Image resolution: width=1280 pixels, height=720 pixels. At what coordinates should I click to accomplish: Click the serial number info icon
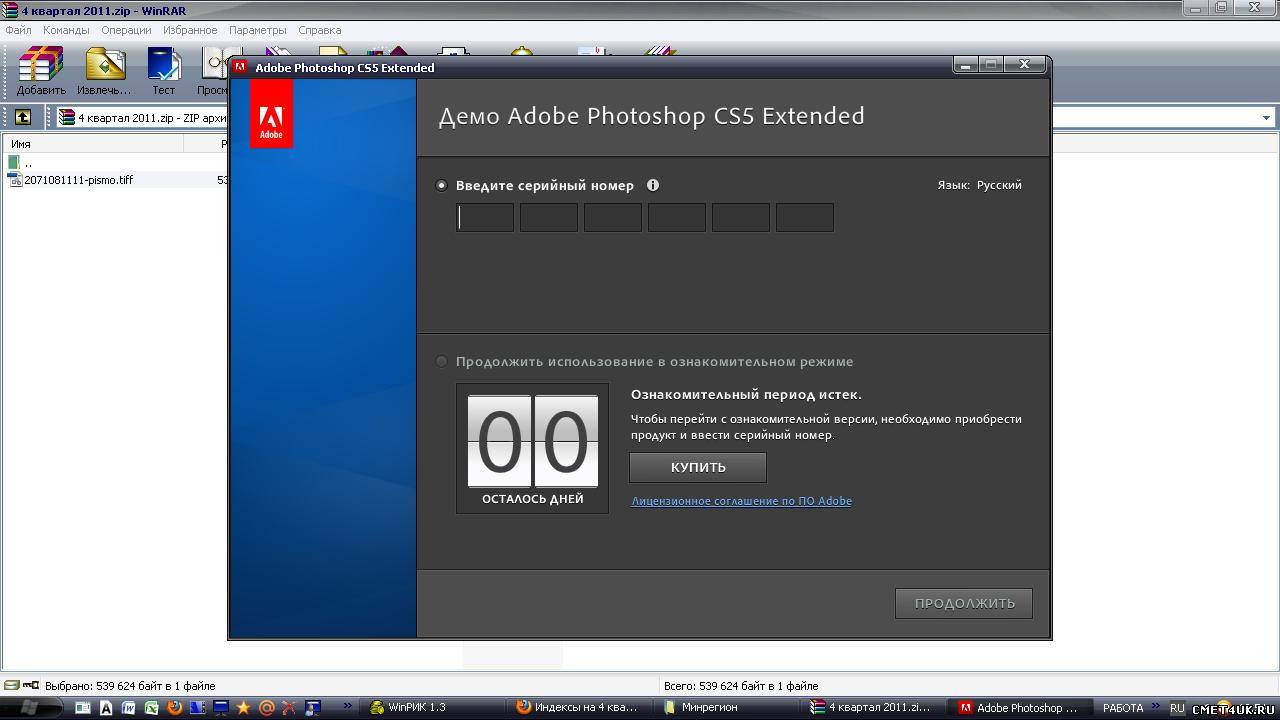[x=653, y=185]
